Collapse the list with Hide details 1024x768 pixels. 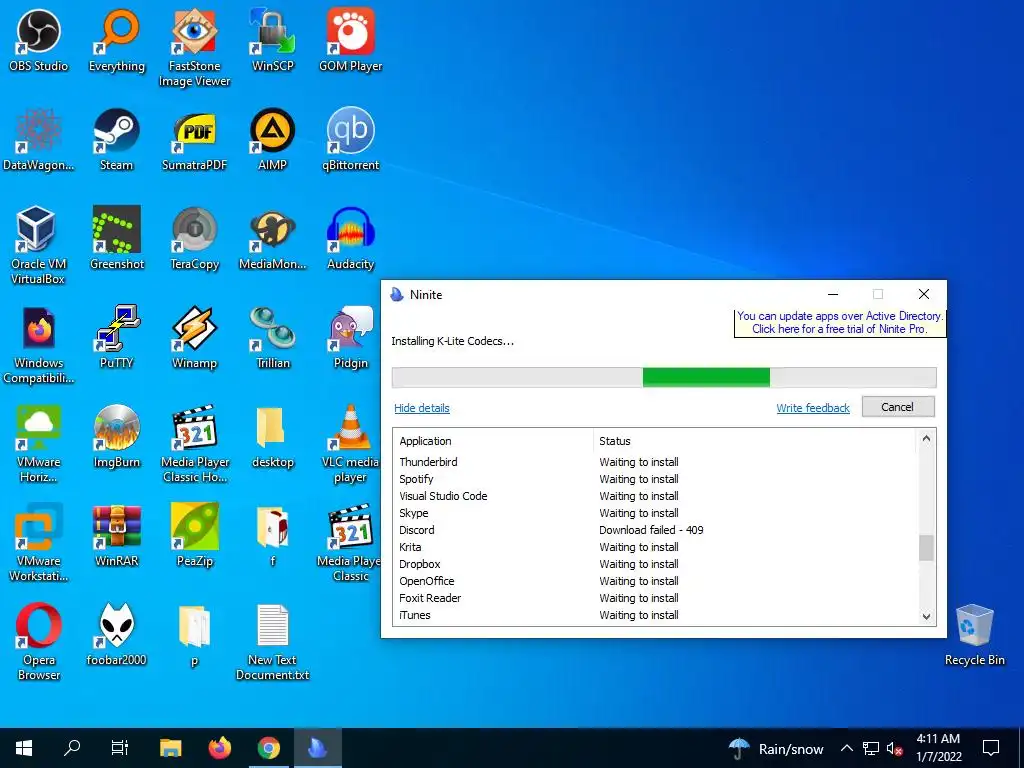422,408
